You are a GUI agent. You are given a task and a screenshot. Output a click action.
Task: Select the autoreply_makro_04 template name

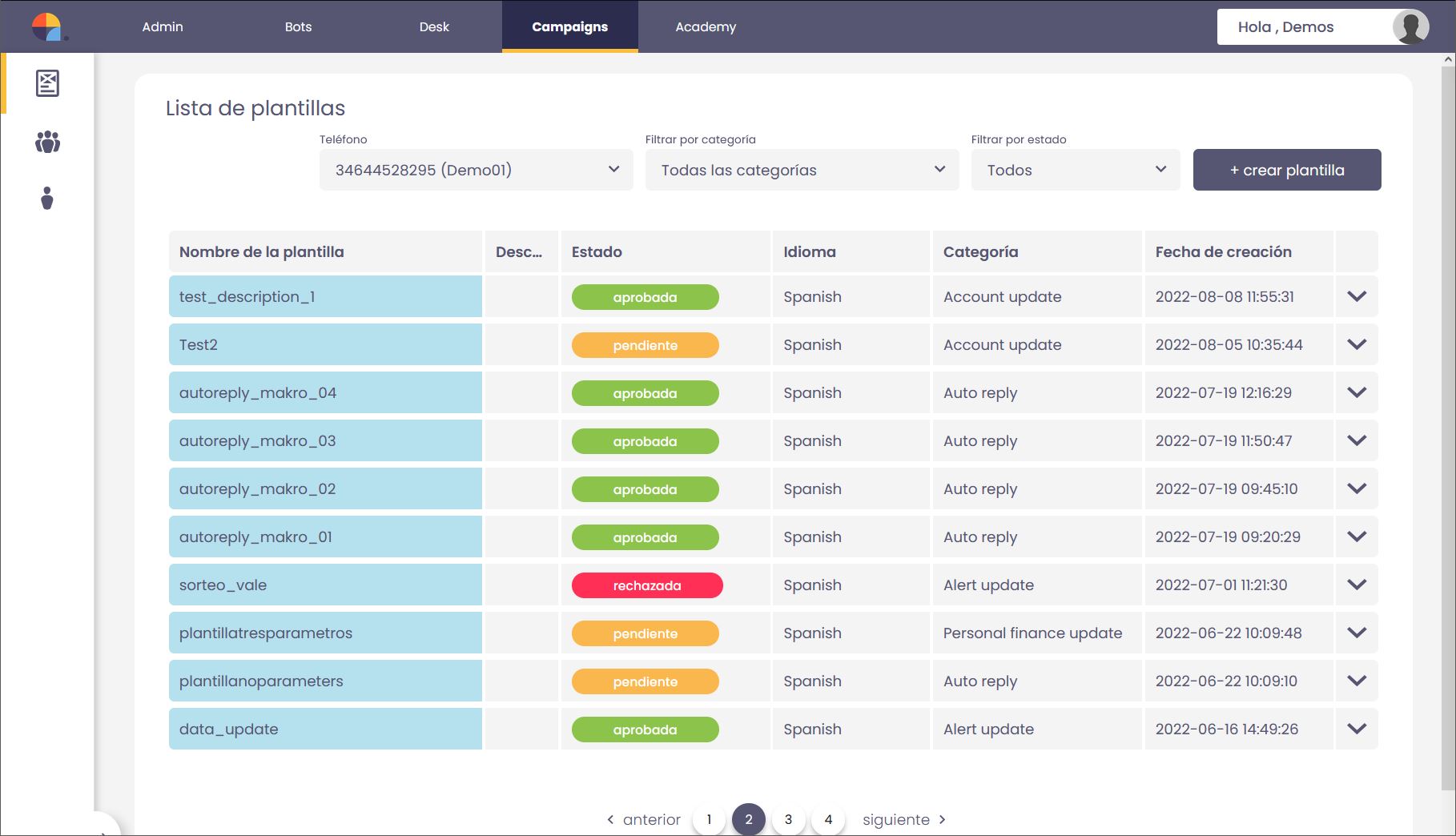point(258,392)
